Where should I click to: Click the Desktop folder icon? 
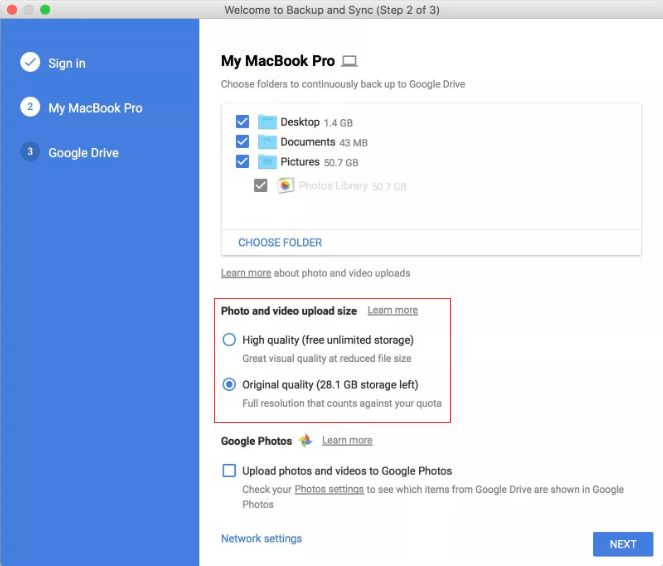pos(267,122)
